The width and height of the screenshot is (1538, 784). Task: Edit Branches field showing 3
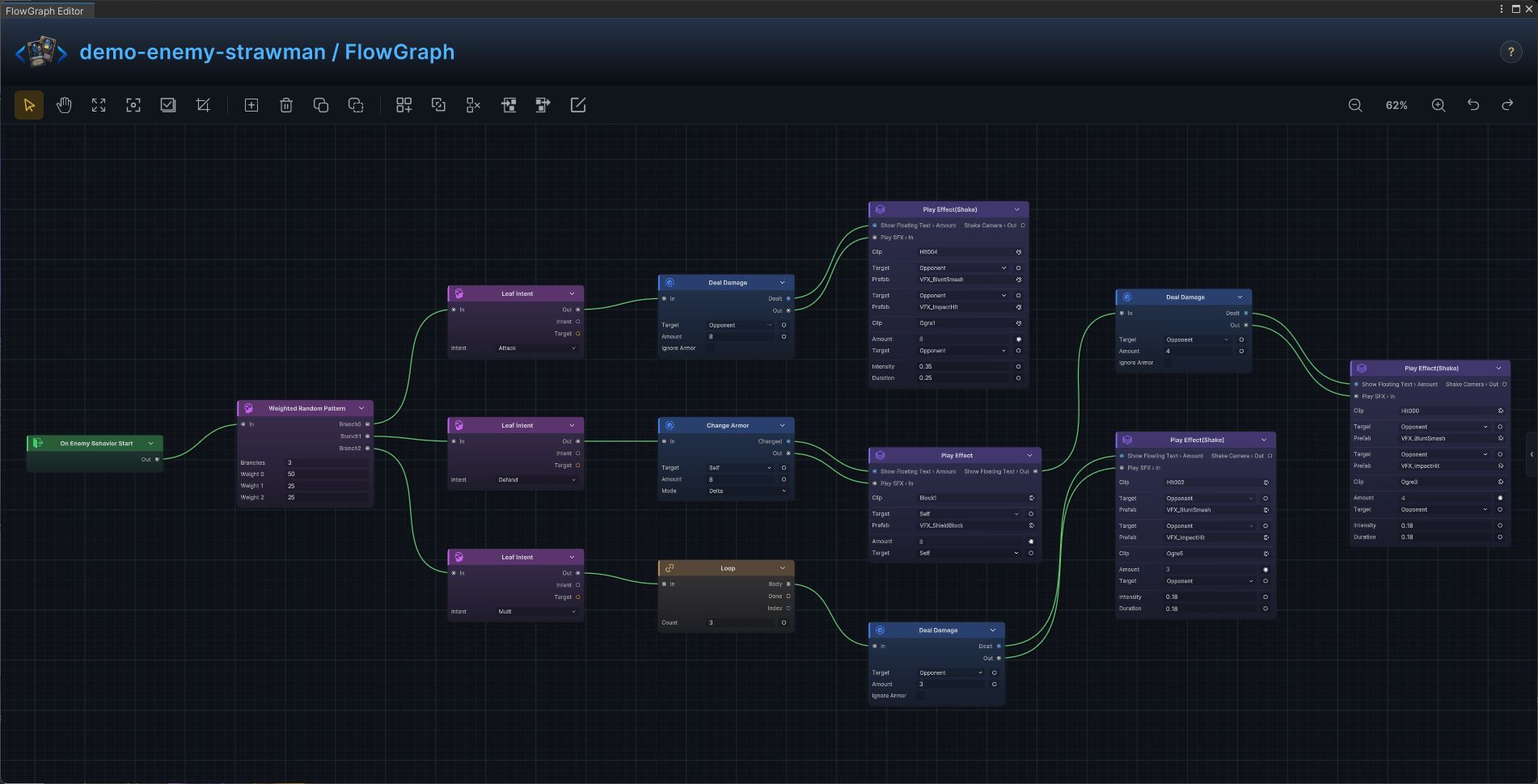(327, 463)
